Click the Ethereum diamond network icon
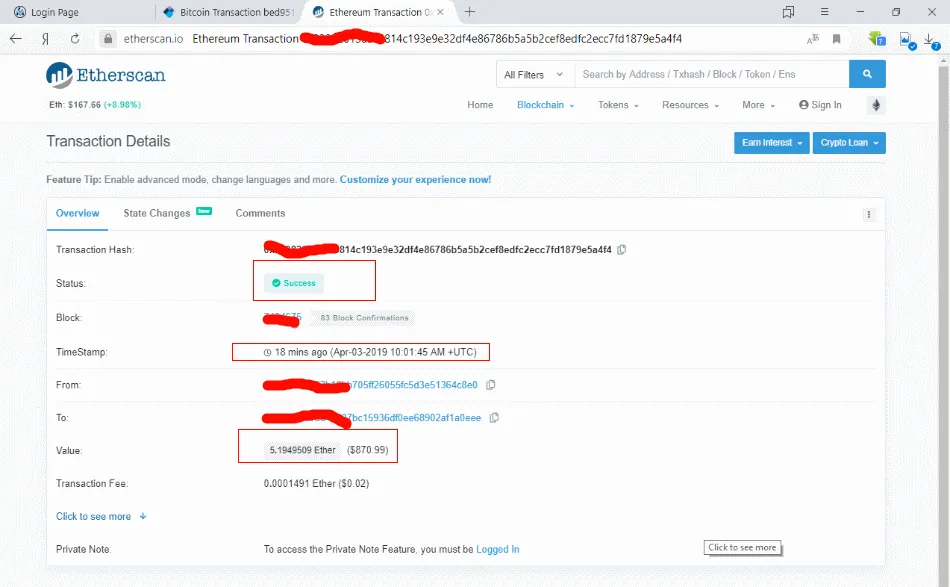 coord(876,105)
